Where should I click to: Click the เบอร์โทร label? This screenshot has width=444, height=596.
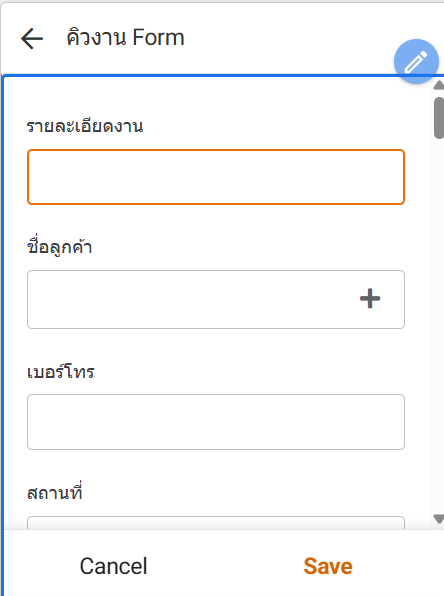(61, 371)
